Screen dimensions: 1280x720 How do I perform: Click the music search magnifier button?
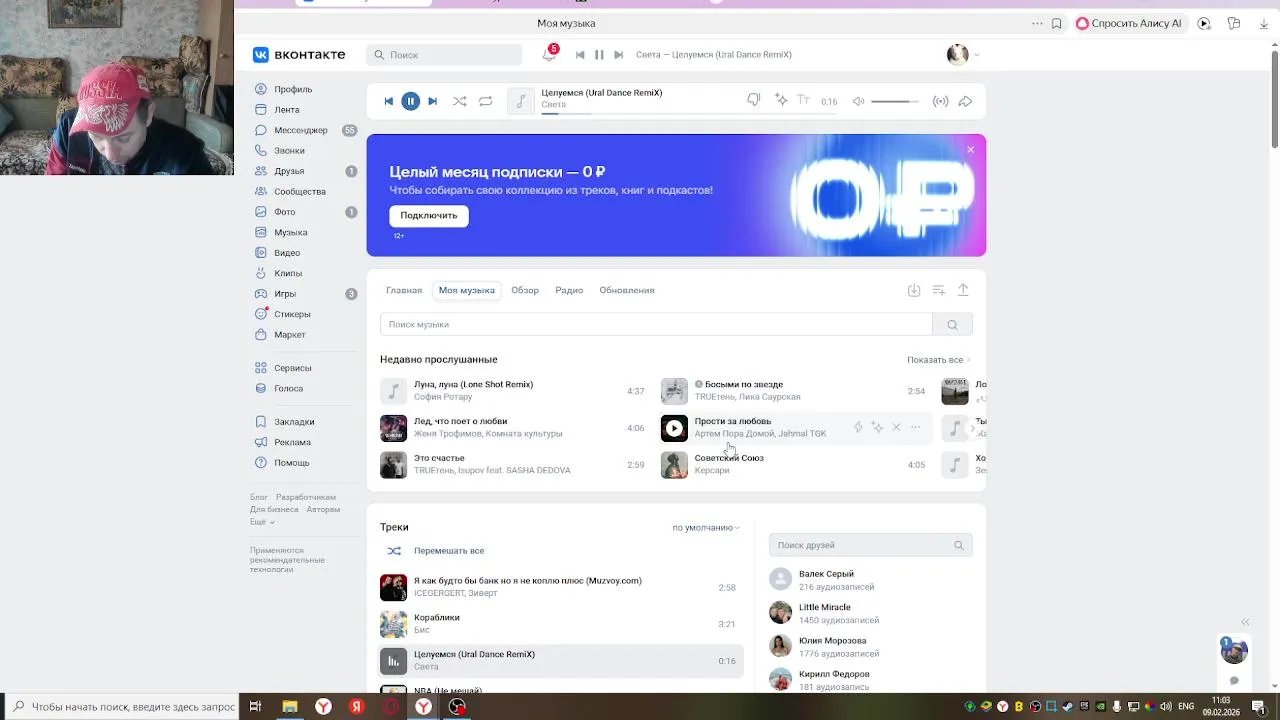pos(952,324)
